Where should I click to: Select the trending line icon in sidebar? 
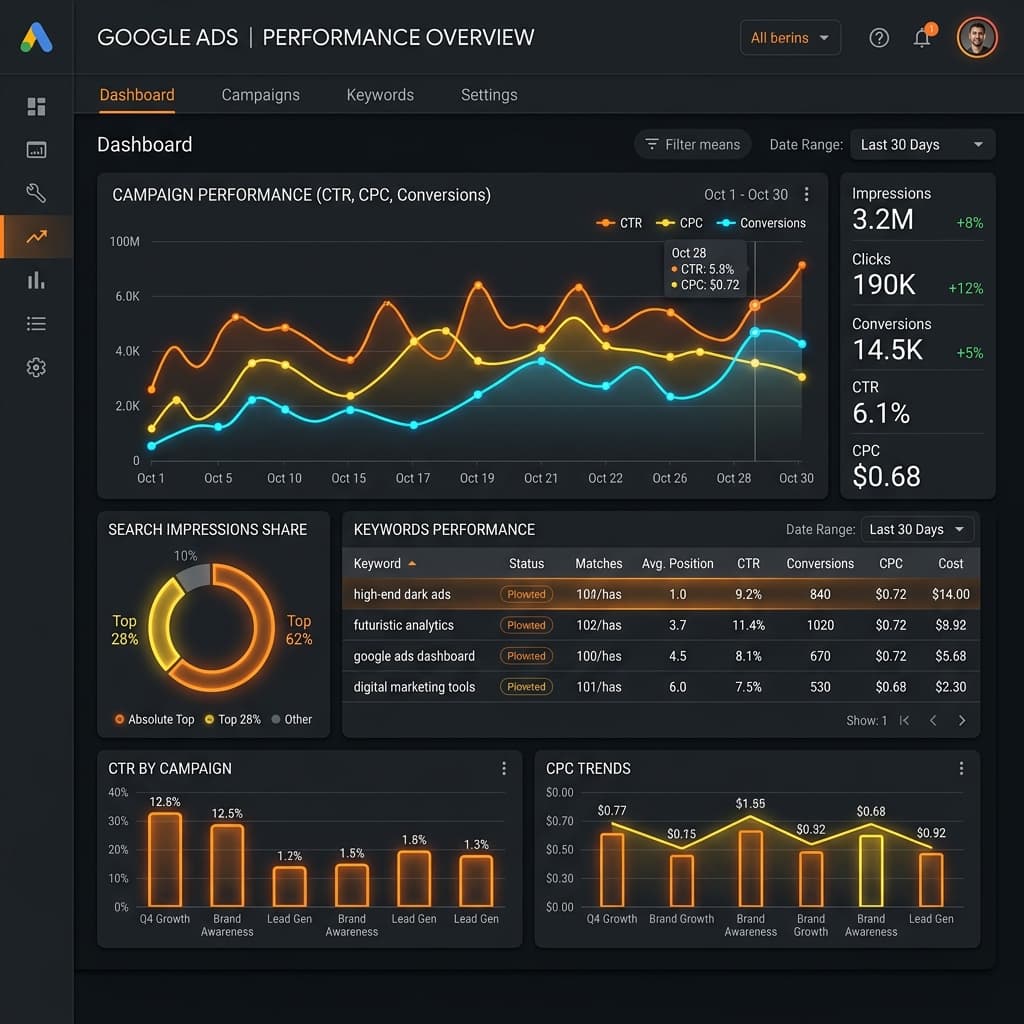37,236
